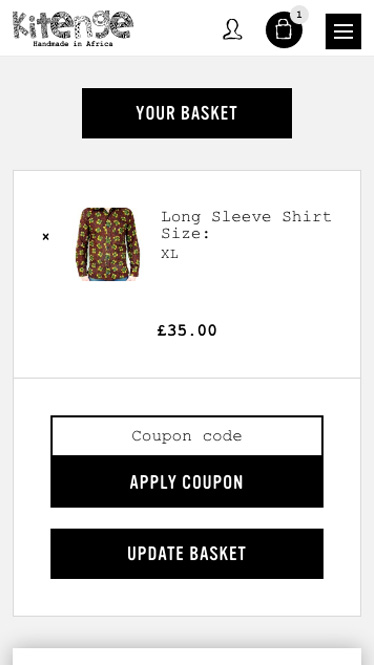Apply the coupon
Screen dimensions: 374x665
pos(187,482)
